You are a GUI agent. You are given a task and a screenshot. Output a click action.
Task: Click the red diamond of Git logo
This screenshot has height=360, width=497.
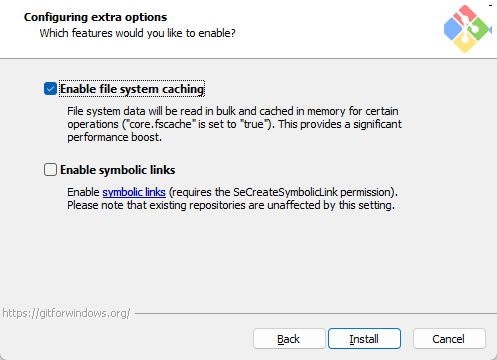466,14
